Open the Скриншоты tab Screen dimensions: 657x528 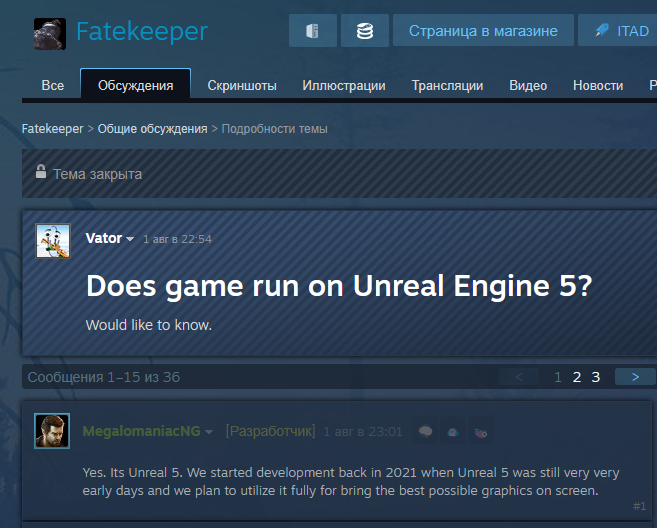242,85
